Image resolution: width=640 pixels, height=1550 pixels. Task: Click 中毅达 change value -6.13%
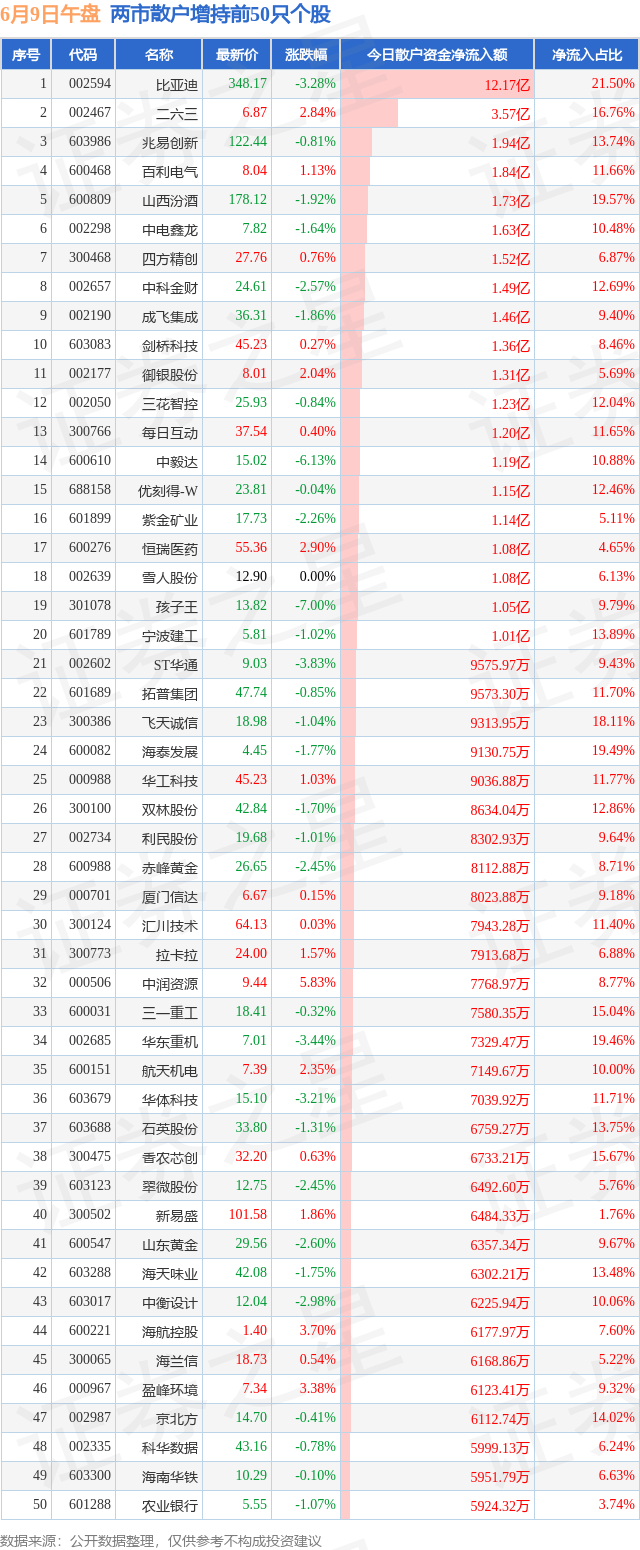tap(316, 461)
